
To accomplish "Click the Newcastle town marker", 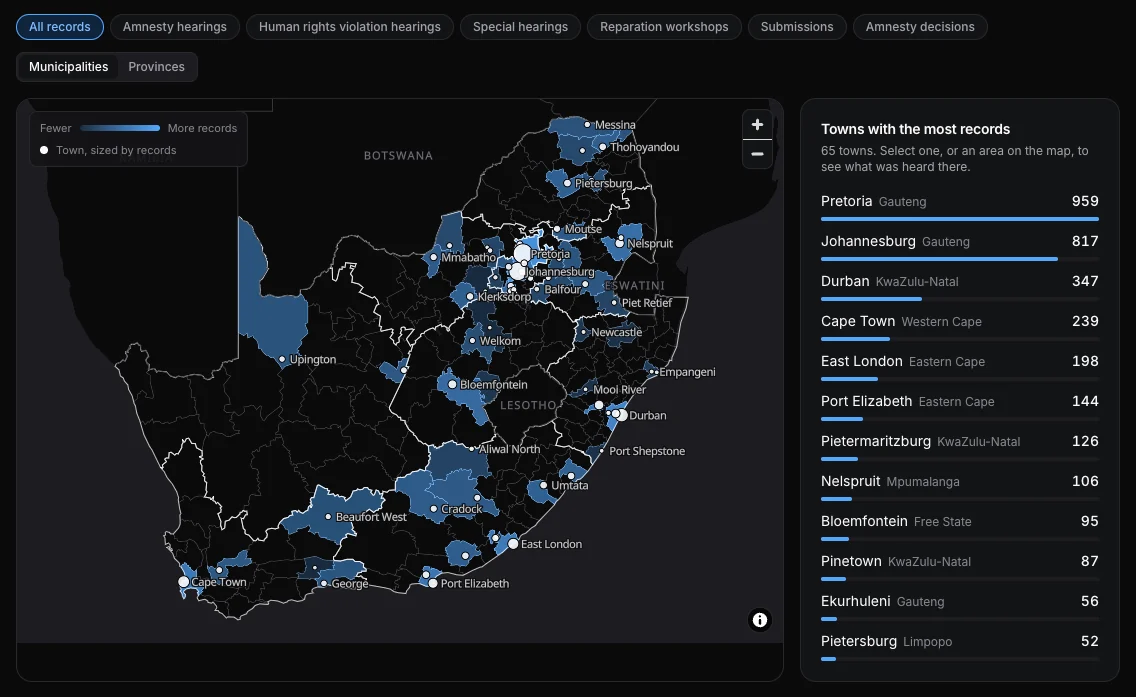I will 584,332.
